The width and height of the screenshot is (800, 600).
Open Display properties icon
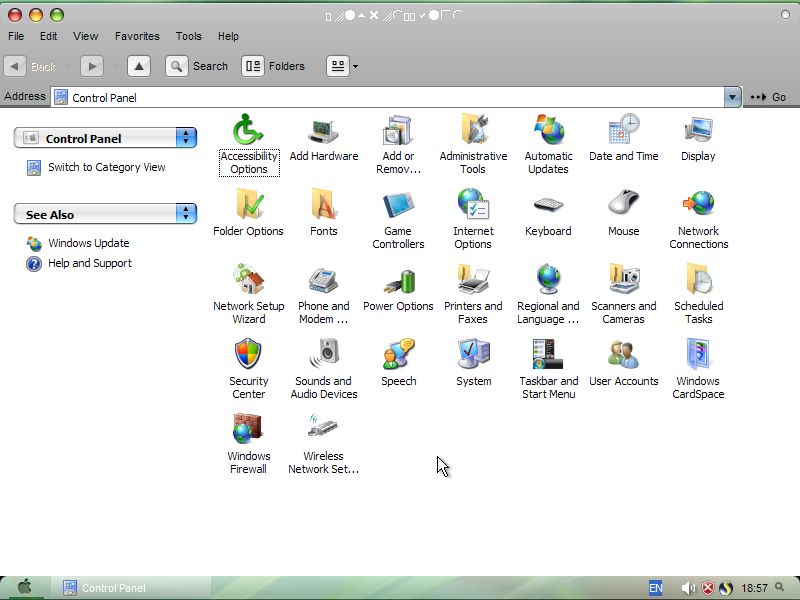[x=698, y=138]
